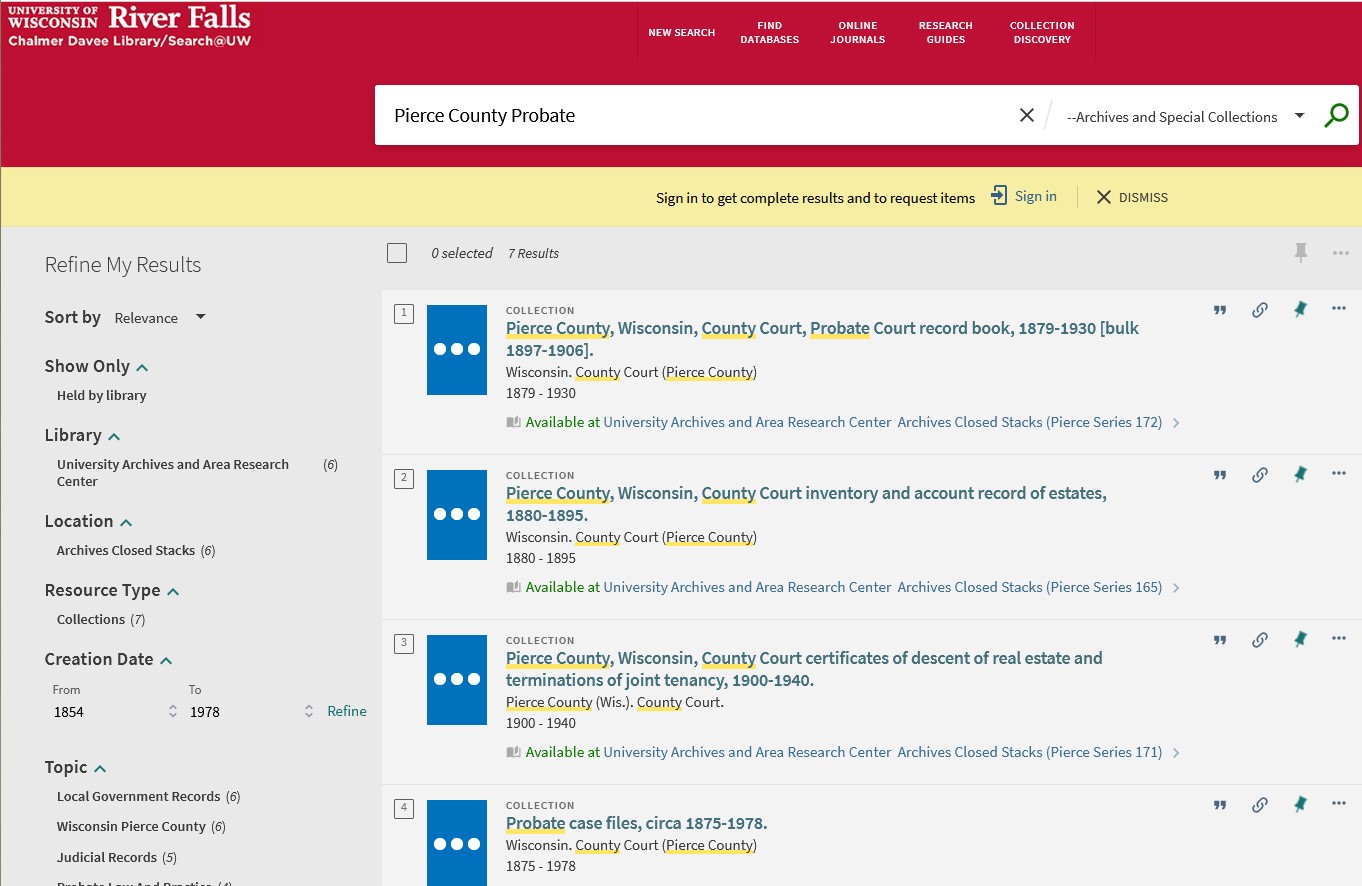Image resolution: width=1362 pixels, height=886 pixels.
Task: Pin result 3 to favorites
Action: [x=1300, y=640]
